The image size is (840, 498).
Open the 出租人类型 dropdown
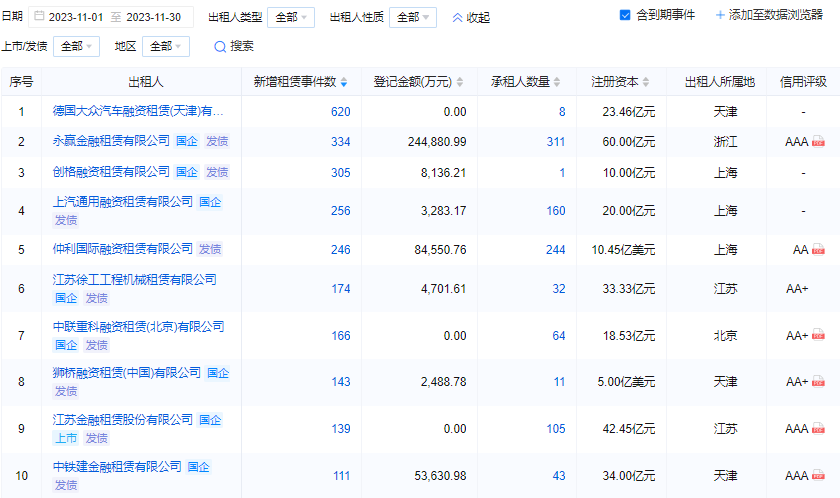(291, 18)
